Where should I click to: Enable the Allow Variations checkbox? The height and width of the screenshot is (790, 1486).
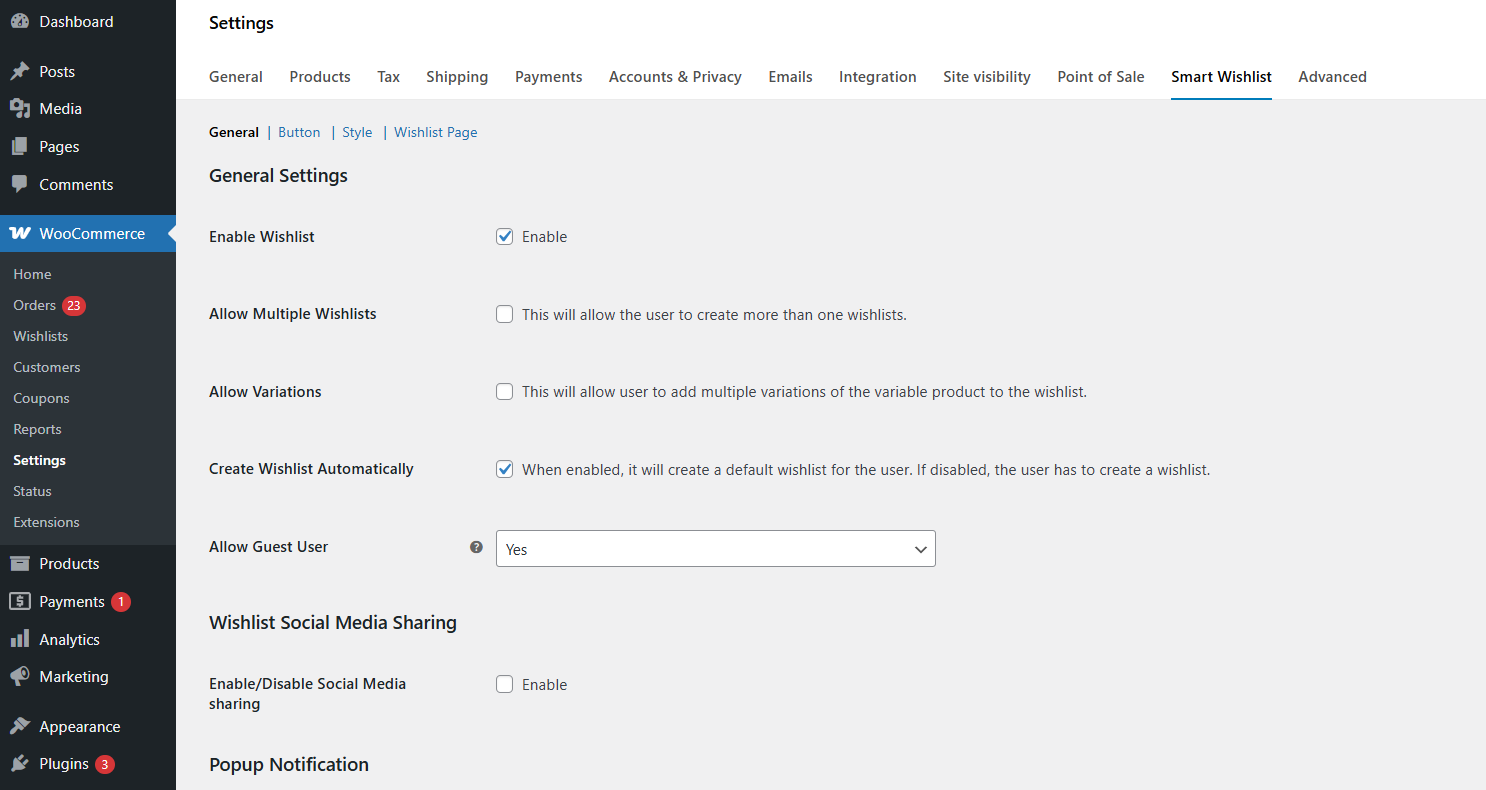click(x=505, y=392)
